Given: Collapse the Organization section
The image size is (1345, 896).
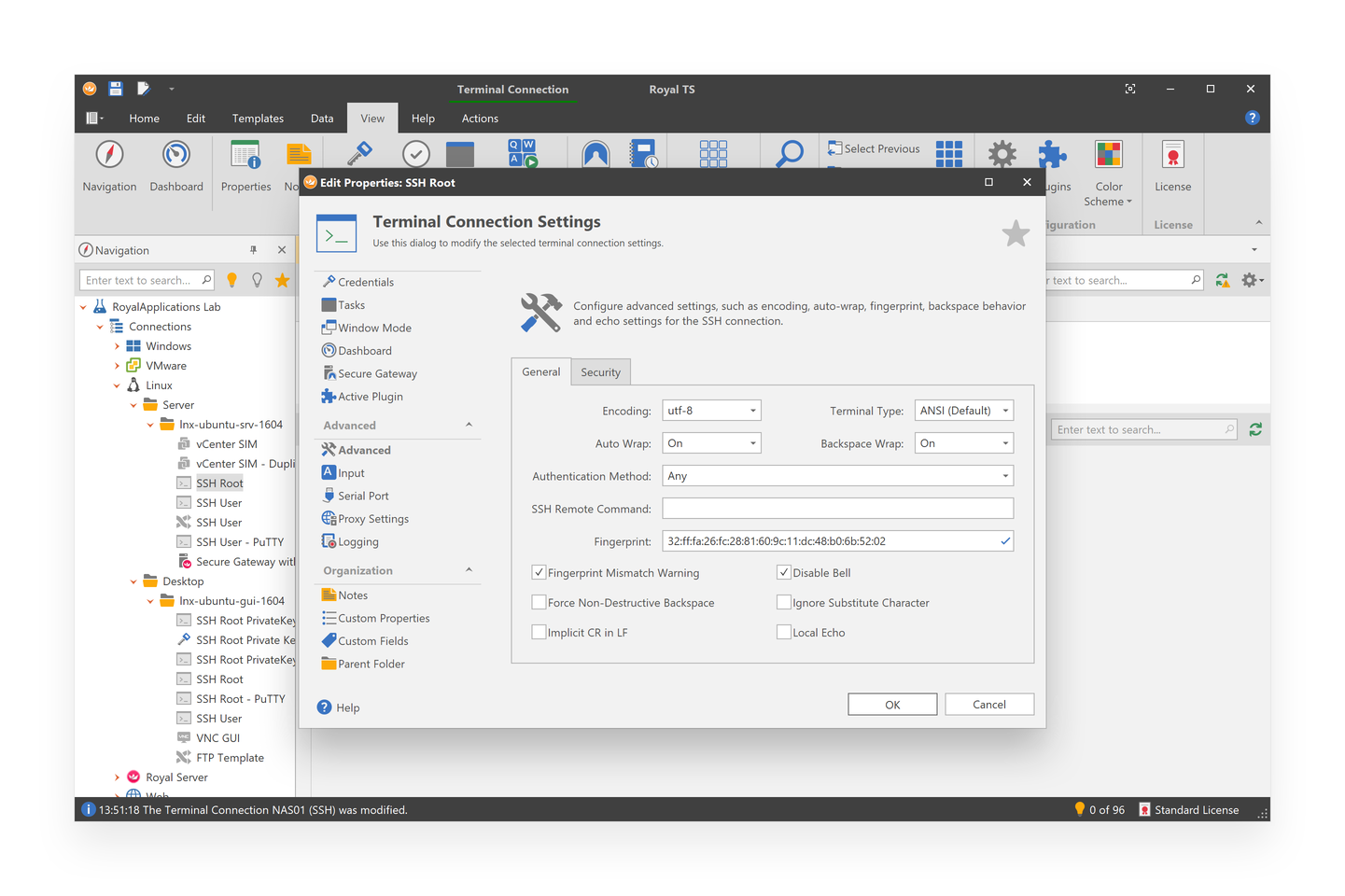Looking at the screenshot, I should 469,570.
